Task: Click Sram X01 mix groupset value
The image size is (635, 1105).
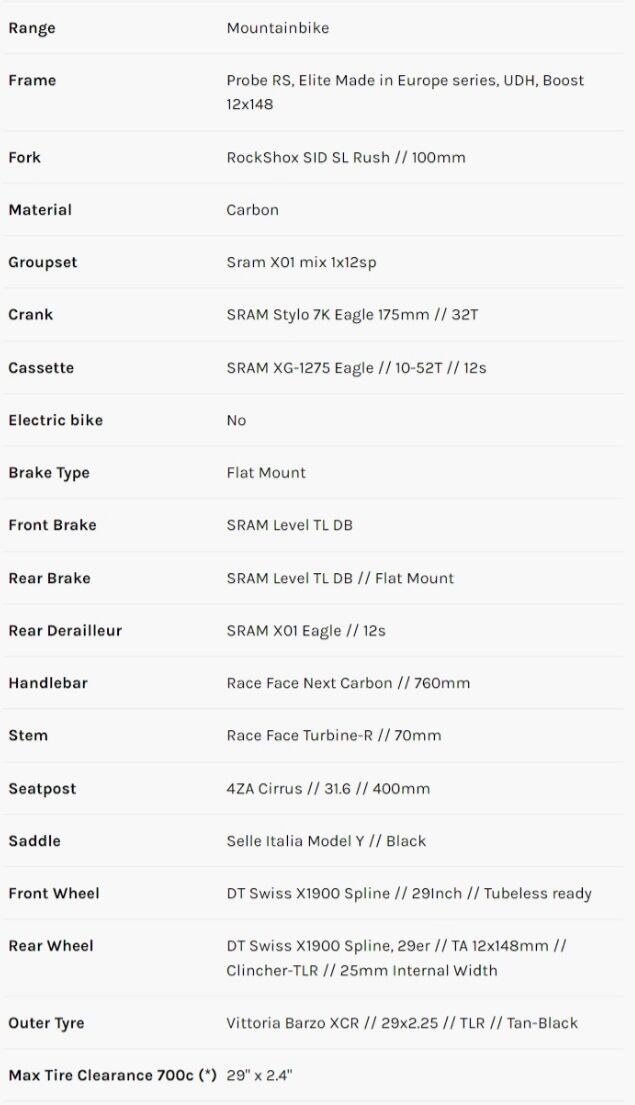Action: pos(301,262)
